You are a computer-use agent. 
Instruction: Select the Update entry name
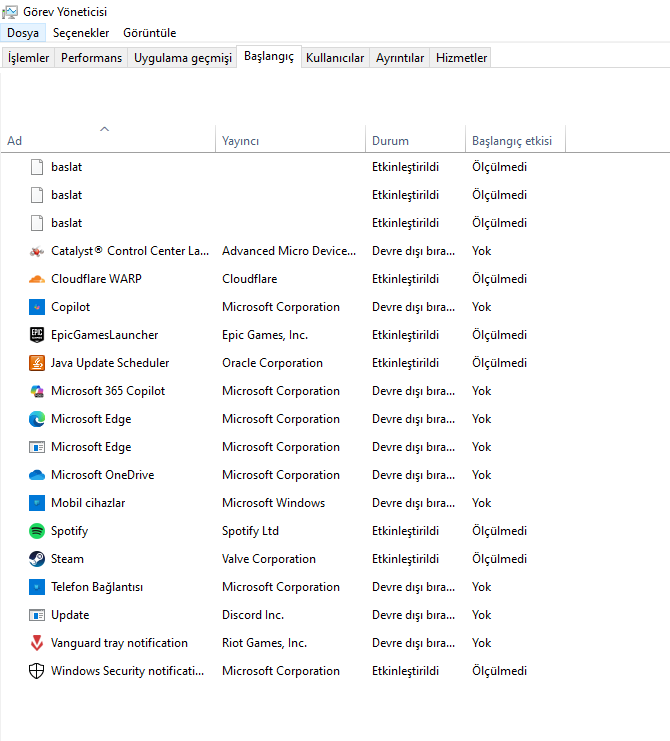pyautogui.click(x=70, y=615)
